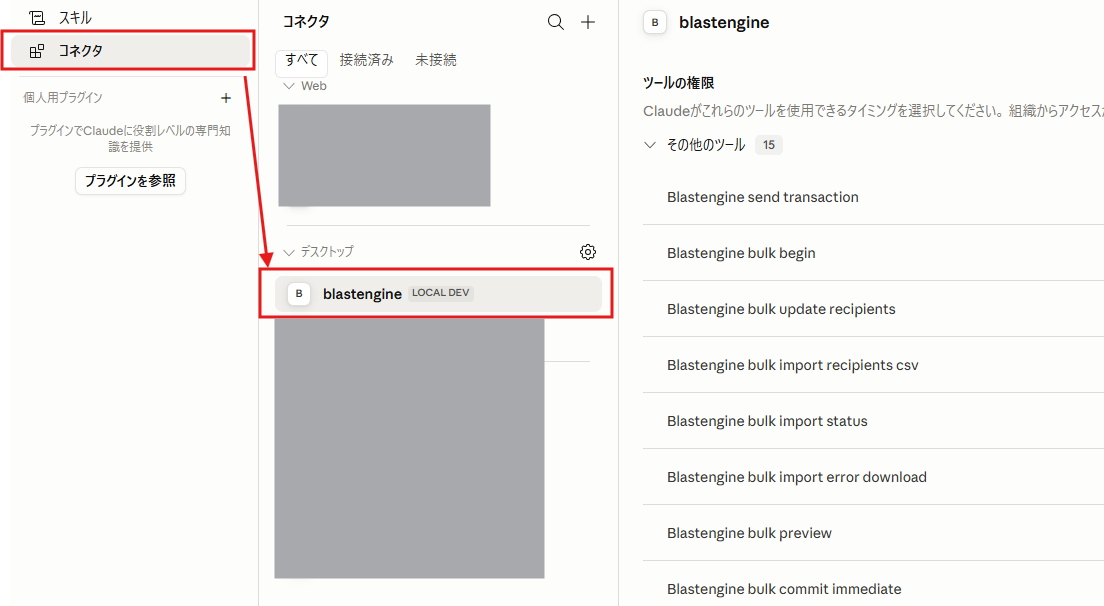
Task: Select the blastengine connector row
Action: pyautogui.click(x=438, y=293)
